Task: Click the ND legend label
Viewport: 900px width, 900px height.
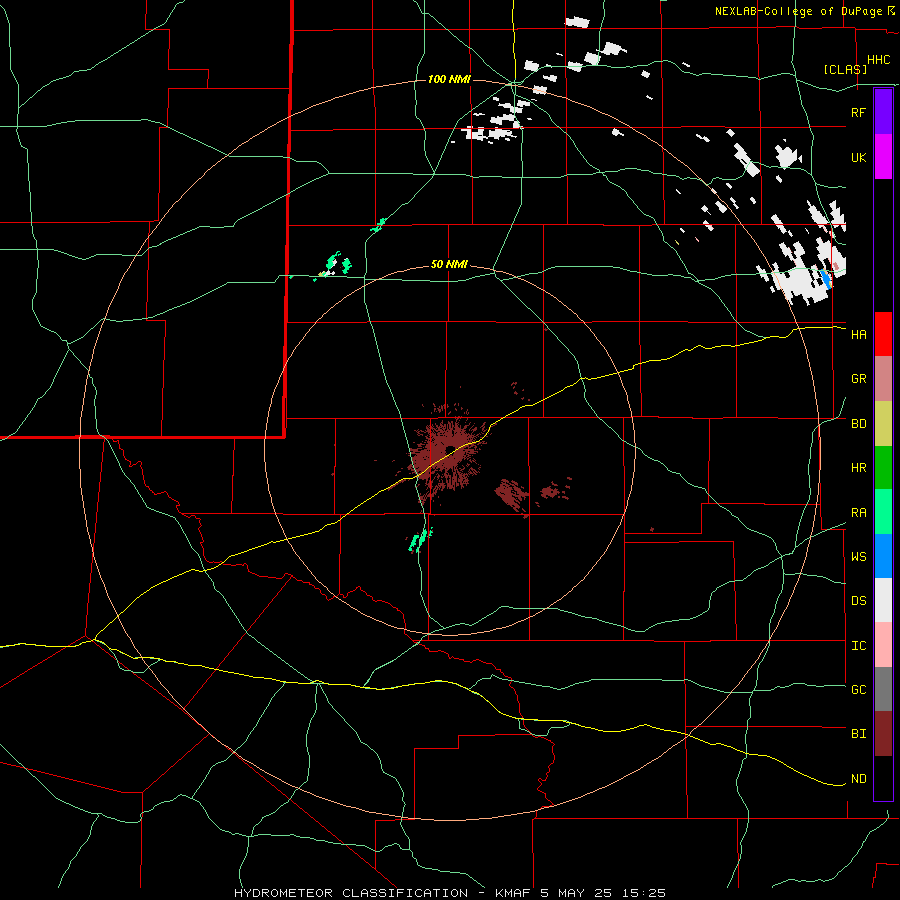Action: [x=858, y=779]
